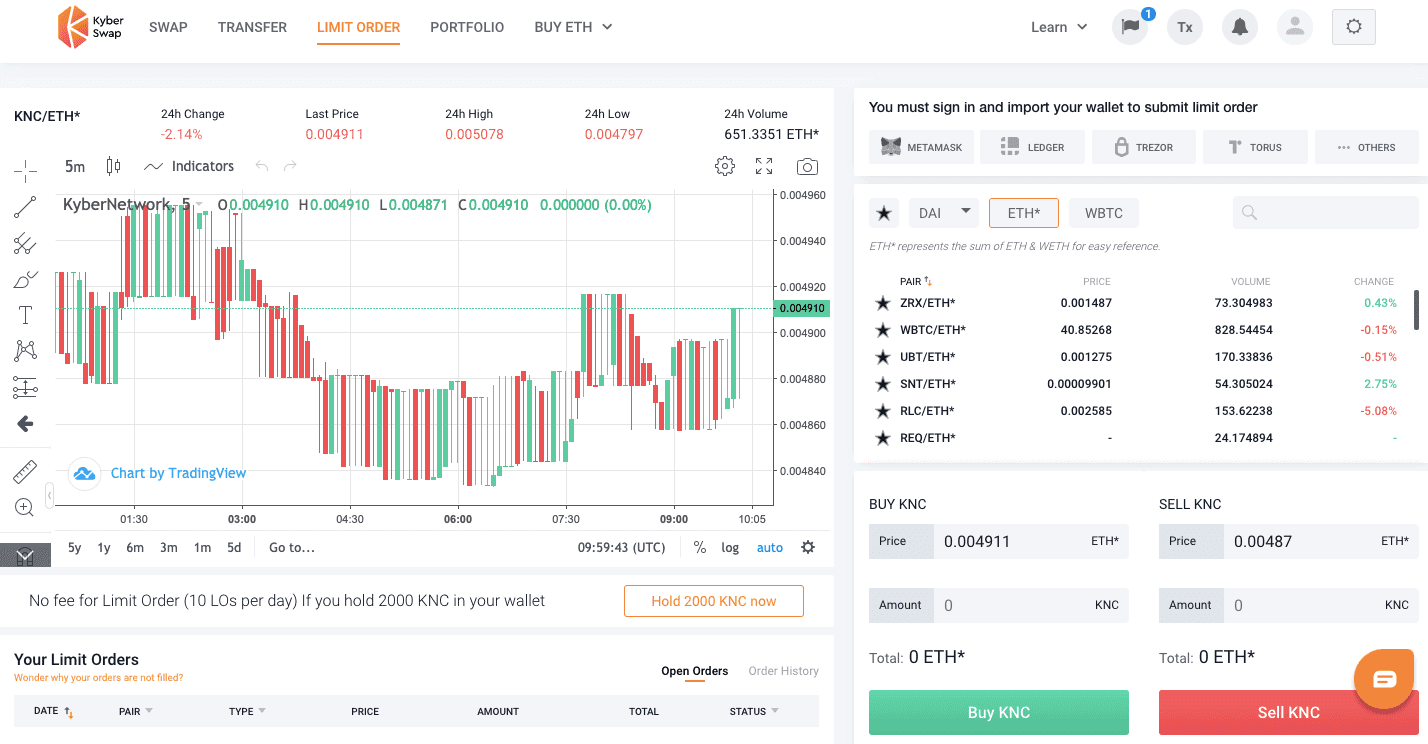Favorite the ZRX/ETH* pair star

pos(882,303)
